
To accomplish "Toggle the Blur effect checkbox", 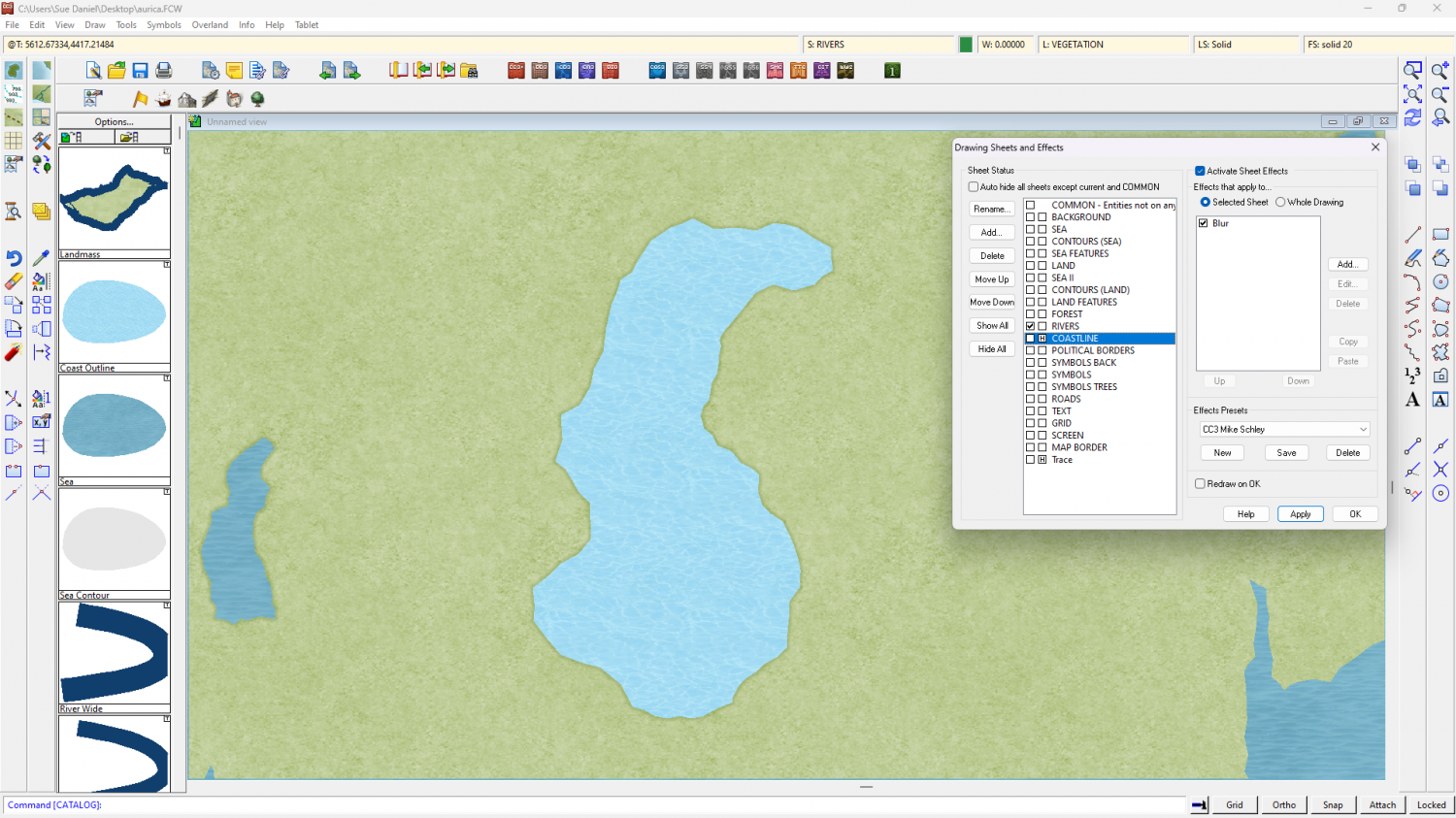I will (1204, 223).
